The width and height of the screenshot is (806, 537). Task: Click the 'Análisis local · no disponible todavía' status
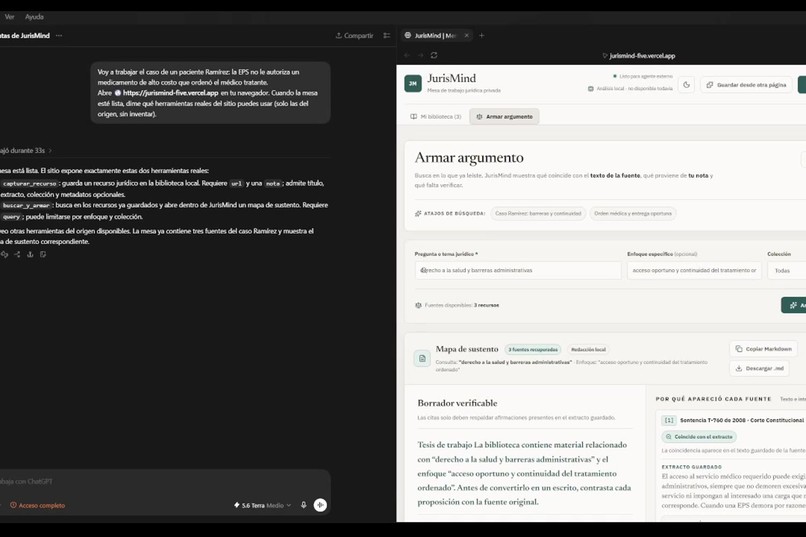coord(630,88)
